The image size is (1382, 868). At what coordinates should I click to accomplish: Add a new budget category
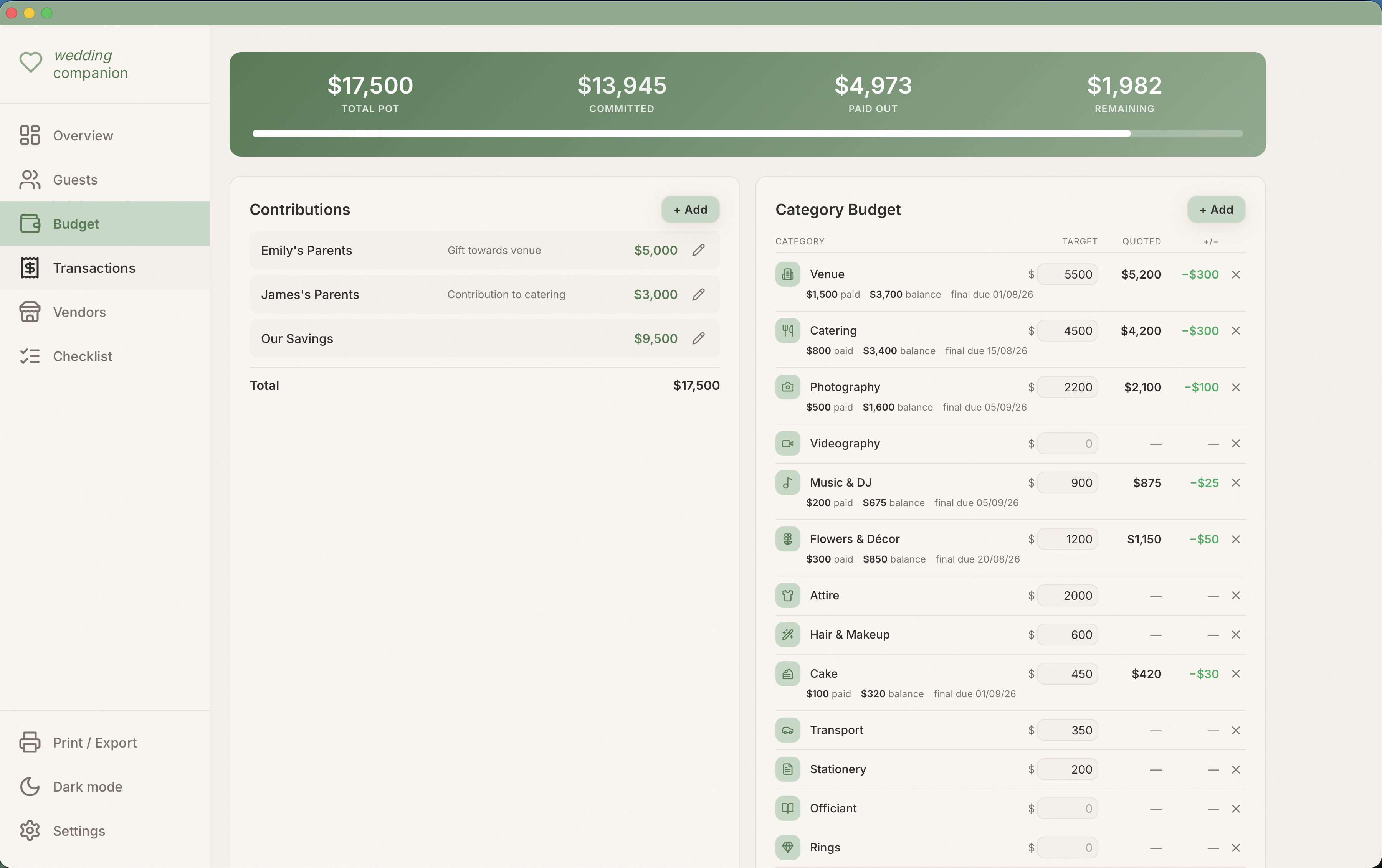click(1215, 210)
